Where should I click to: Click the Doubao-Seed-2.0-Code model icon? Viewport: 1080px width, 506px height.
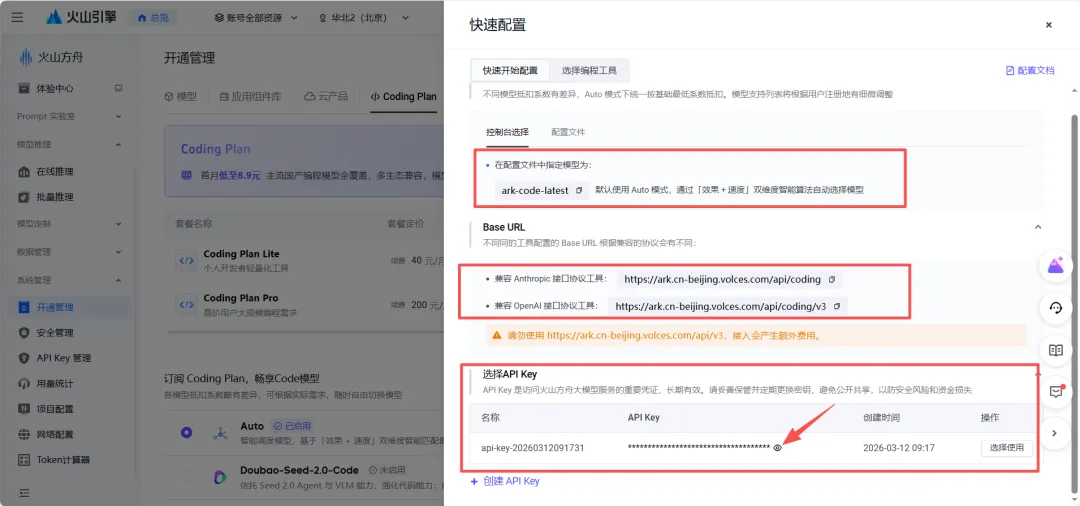(x=220, y=476)
